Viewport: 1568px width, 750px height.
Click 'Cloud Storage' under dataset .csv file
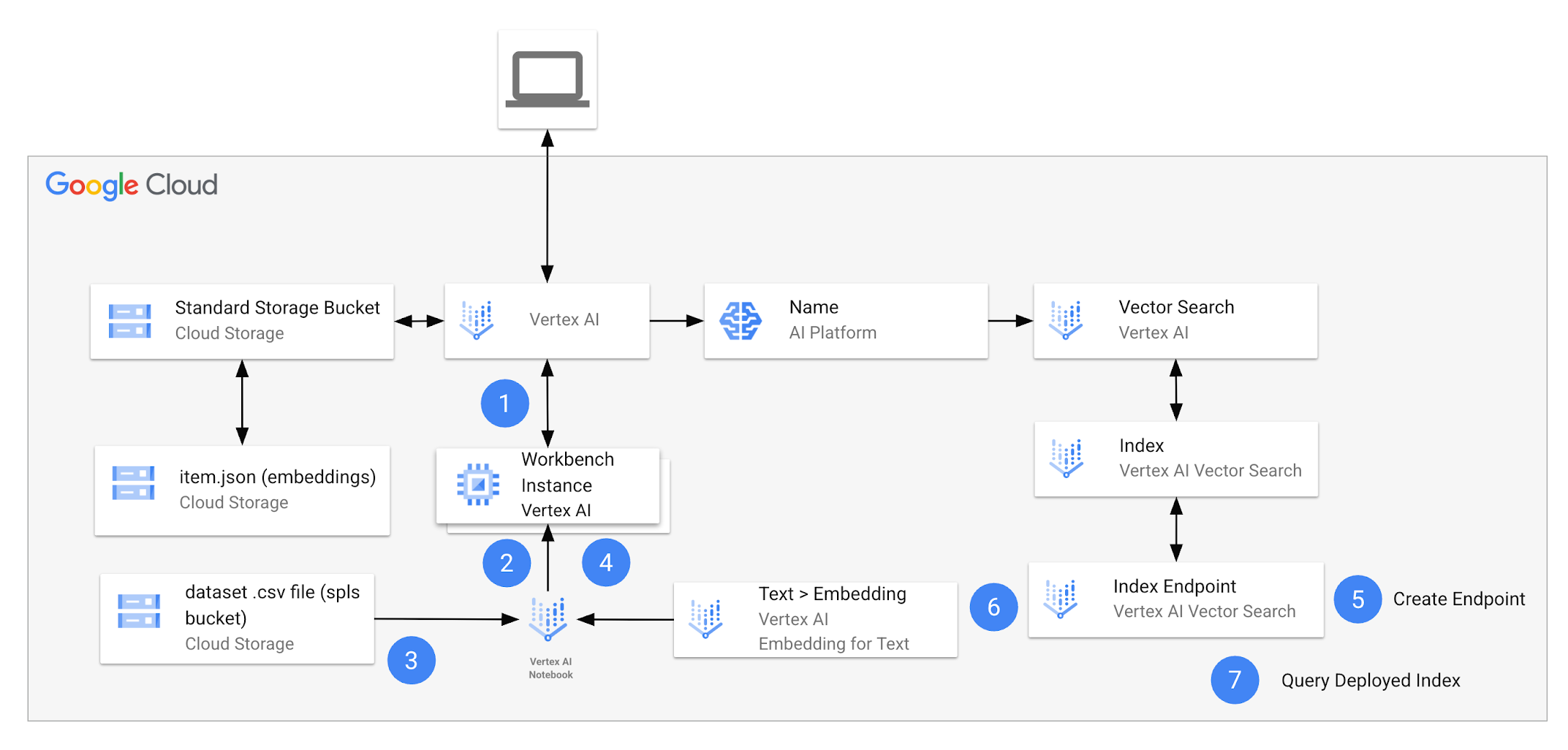point(240,644)
